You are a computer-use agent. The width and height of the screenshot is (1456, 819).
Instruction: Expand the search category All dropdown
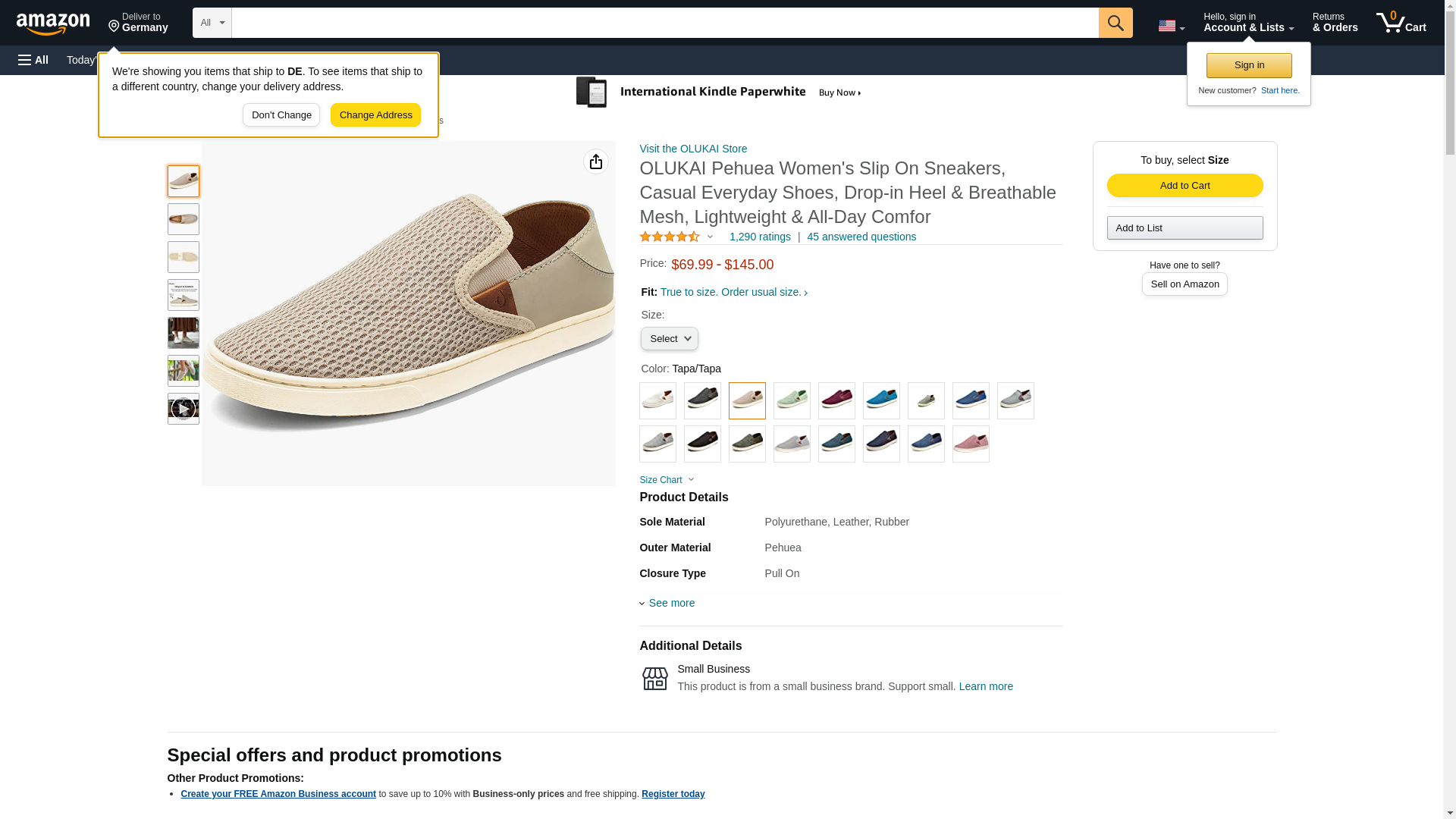click(212, 23)
